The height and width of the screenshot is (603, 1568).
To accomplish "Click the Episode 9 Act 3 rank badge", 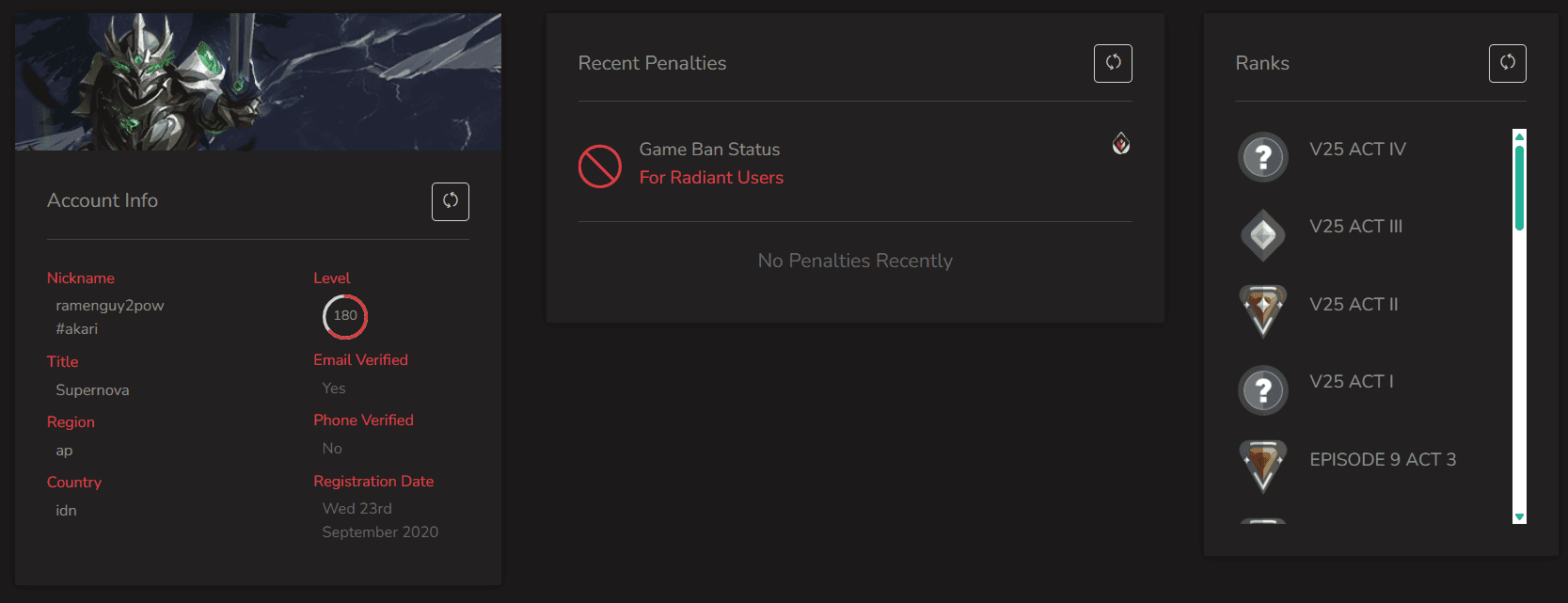I will [1263, 466].
